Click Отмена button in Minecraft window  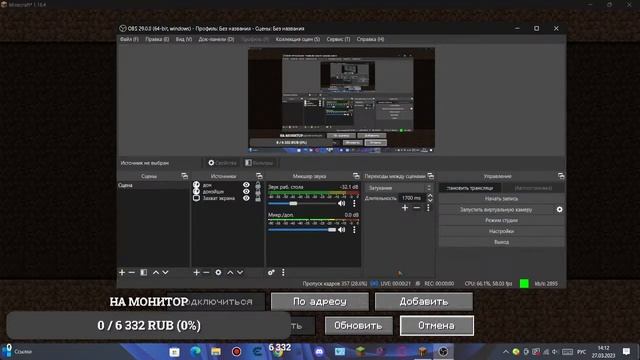pos(437,326)
